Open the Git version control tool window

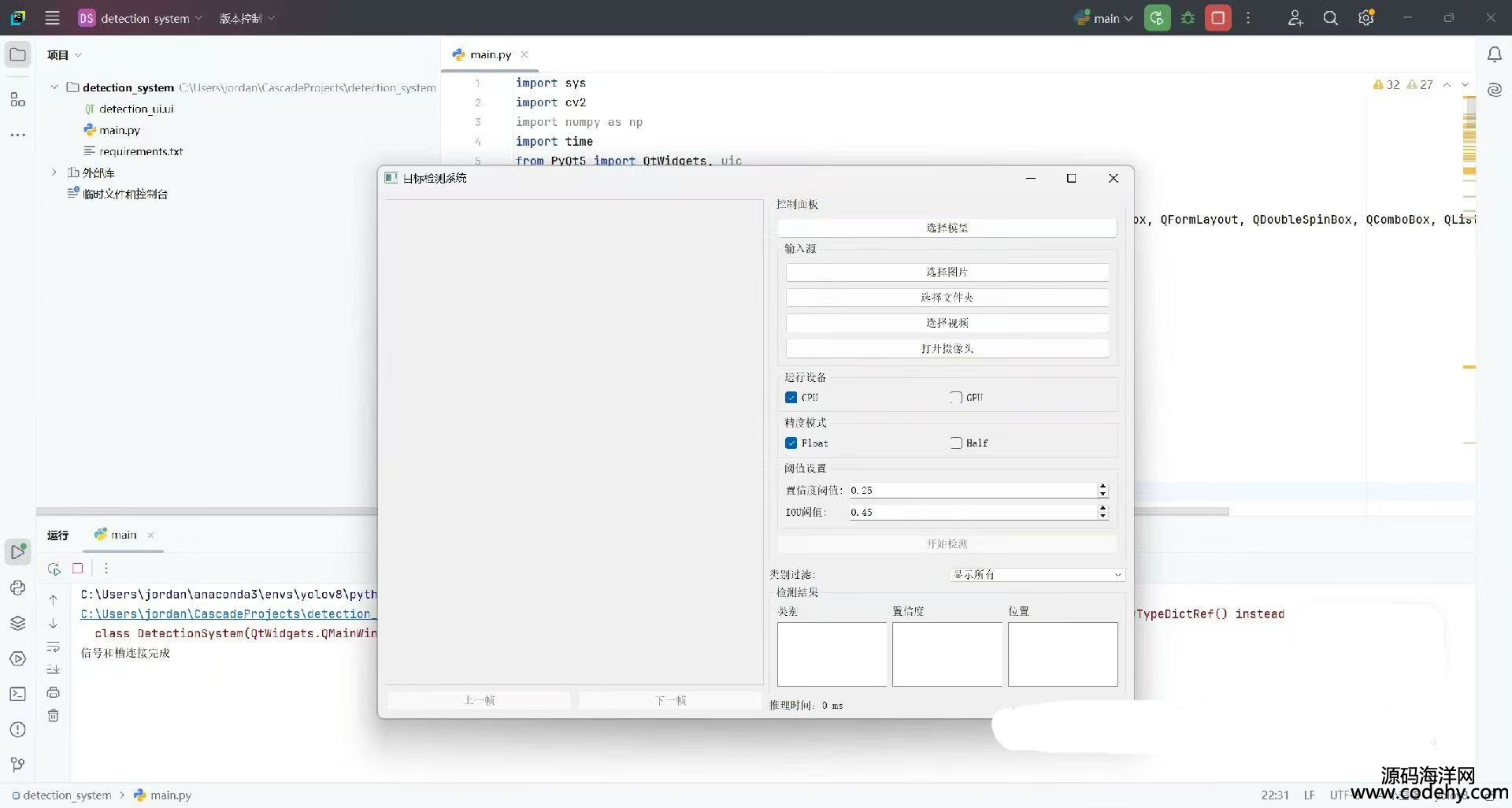[17, 765]
